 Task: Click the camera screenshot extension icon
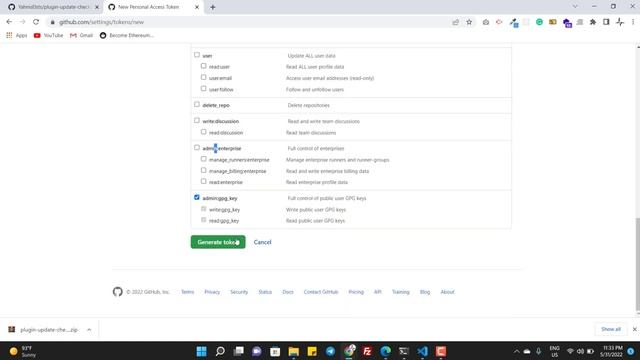486,22
